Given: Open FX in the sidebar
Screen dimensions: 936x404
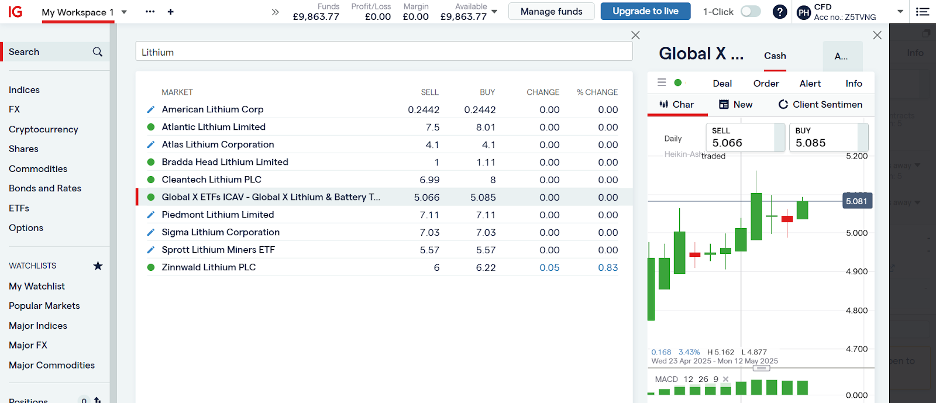Looking at the screenshot, I should point(14,110).
